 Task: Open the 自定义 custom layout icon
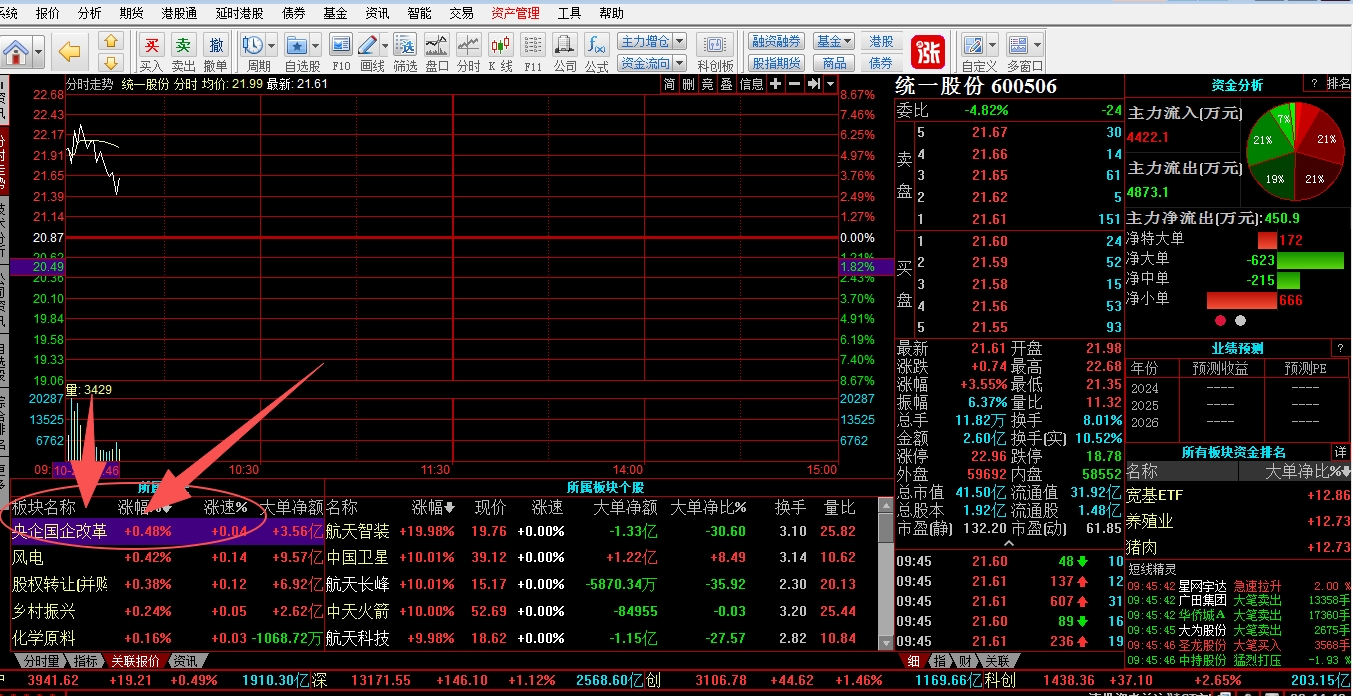pos(972,45)
